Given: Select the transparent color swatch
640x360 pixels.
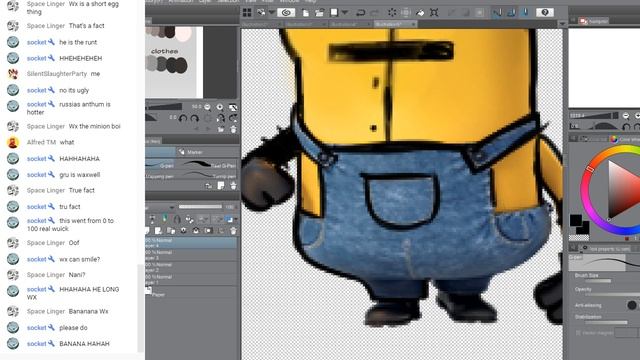Looking at the screenshot, I should point(579,238).
